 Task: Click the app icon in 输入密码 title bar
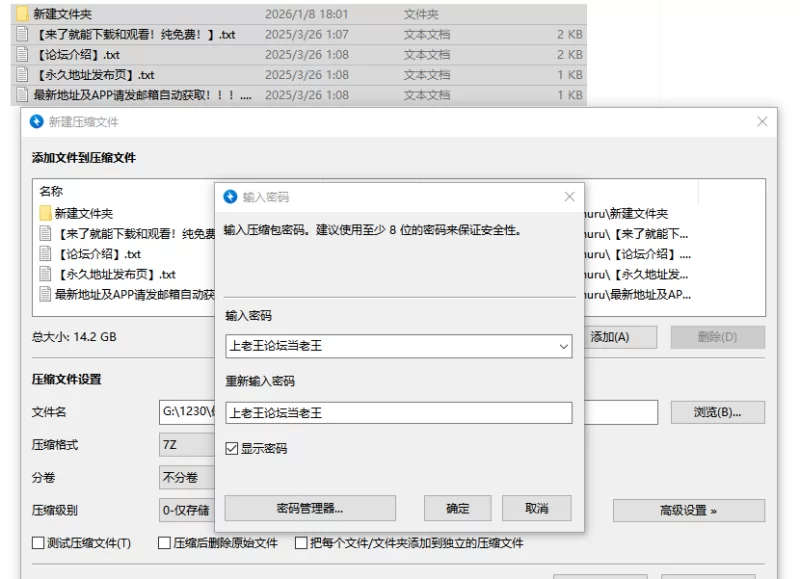click(x=230, y=197)
